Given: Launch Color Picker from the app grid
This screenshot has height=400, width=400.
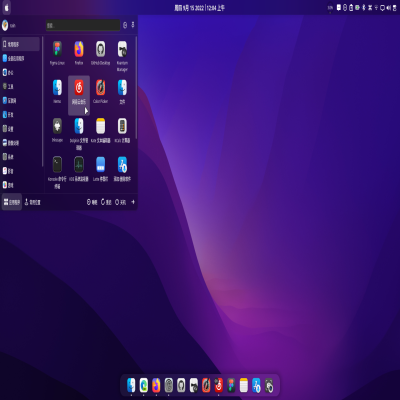Looking at the screenshot, I should pos(100,92).
